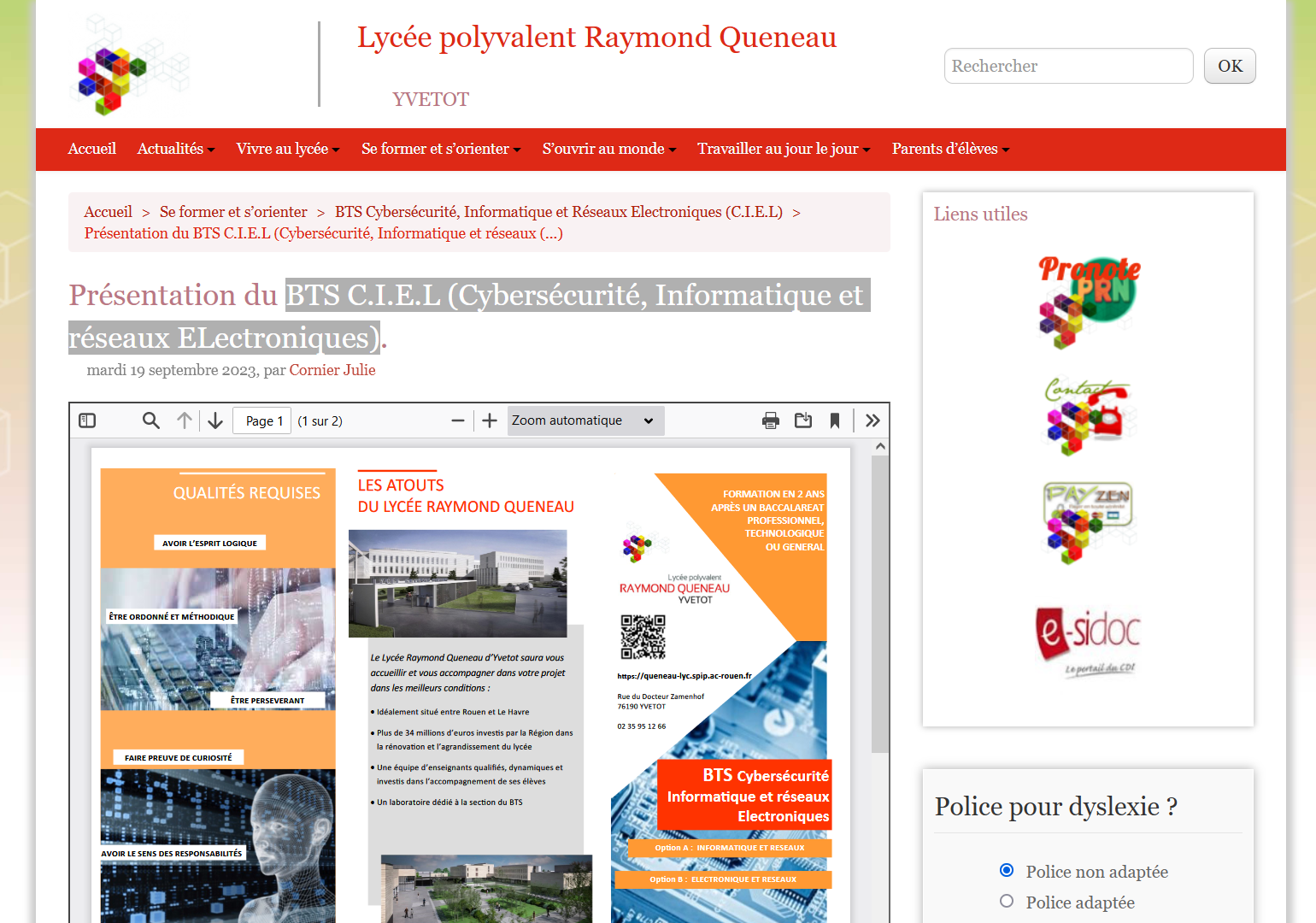Go to previous PDF page arrow
The height and width of the screenshot is (923, 1316).
pos(185,420)
